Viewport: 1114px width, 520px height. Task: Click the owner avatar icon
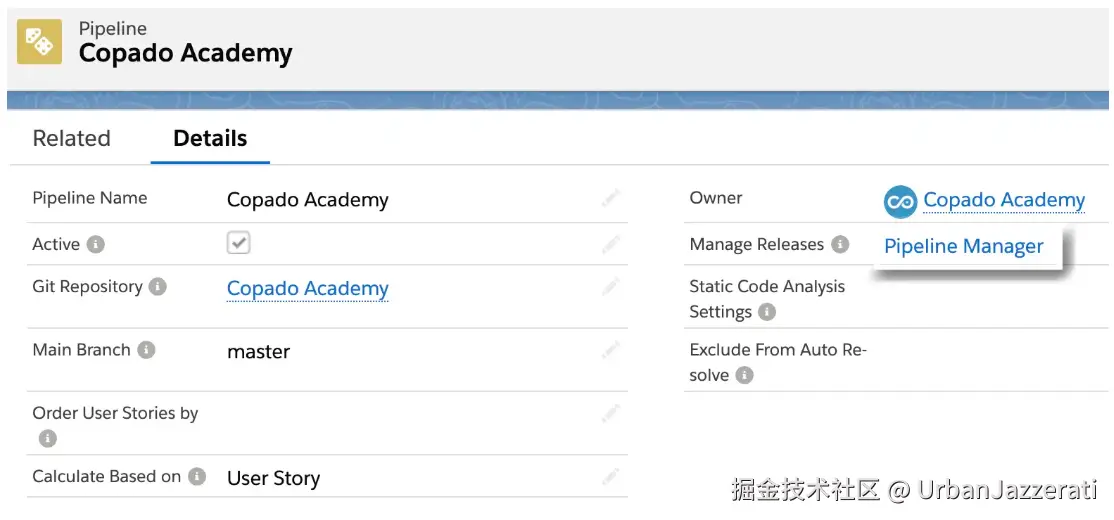[x=900, y=201]
